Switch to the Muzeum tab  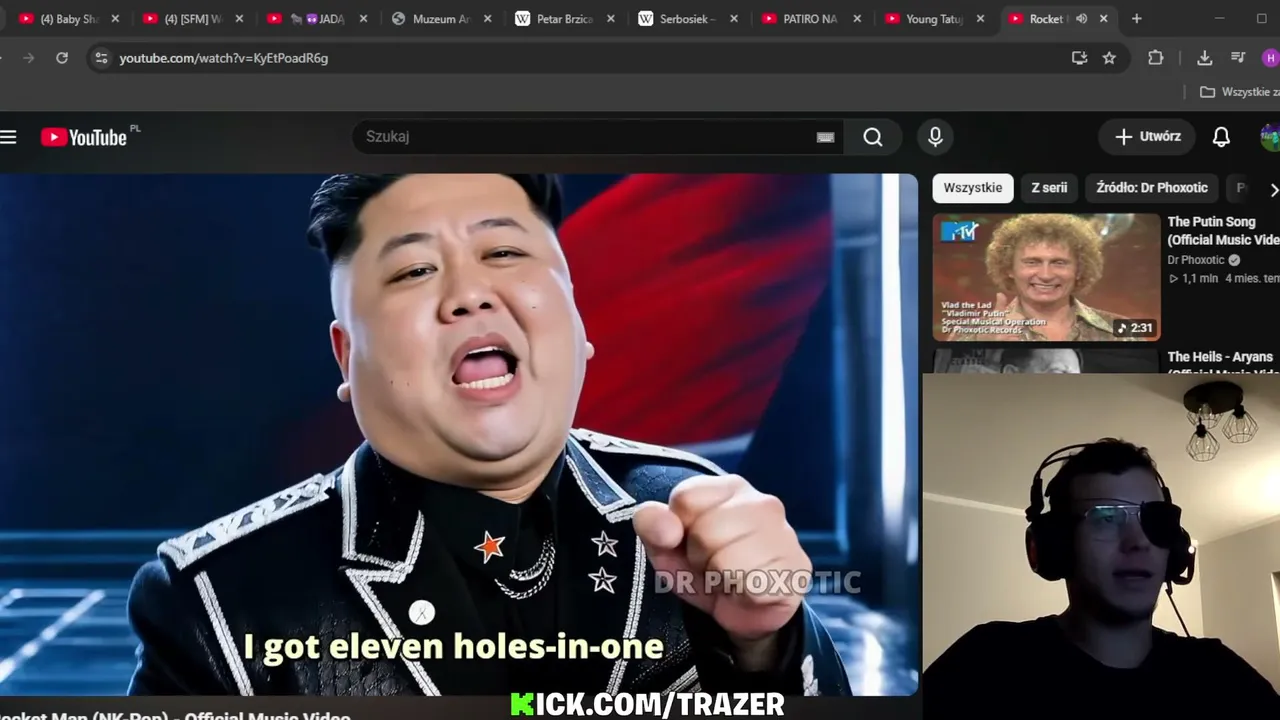tap(440, 19)
